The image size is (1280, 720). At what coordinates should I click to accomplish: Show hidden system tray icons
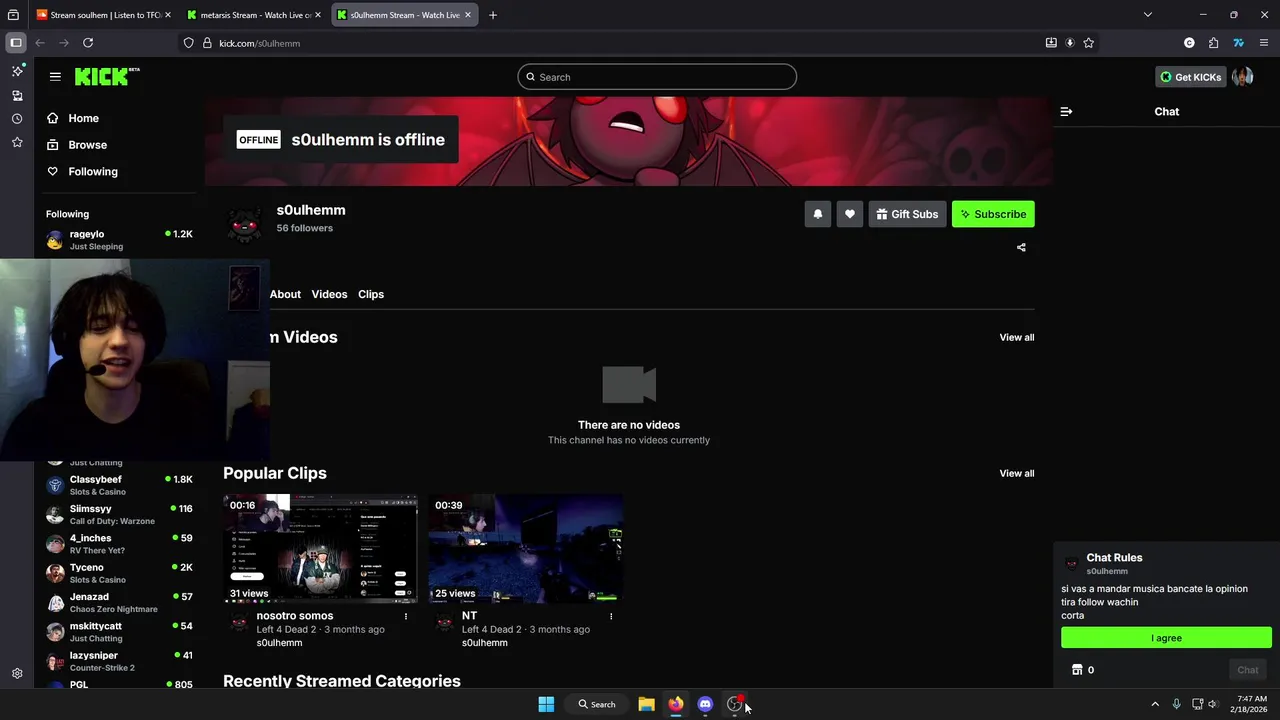[1155, 705]
